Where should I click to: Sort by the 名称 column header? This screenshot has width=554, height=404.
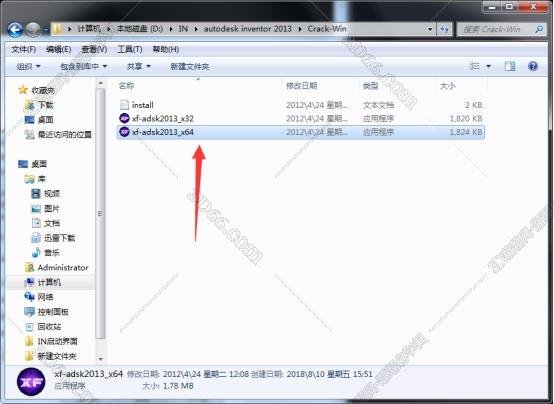[x=126, y=86]
